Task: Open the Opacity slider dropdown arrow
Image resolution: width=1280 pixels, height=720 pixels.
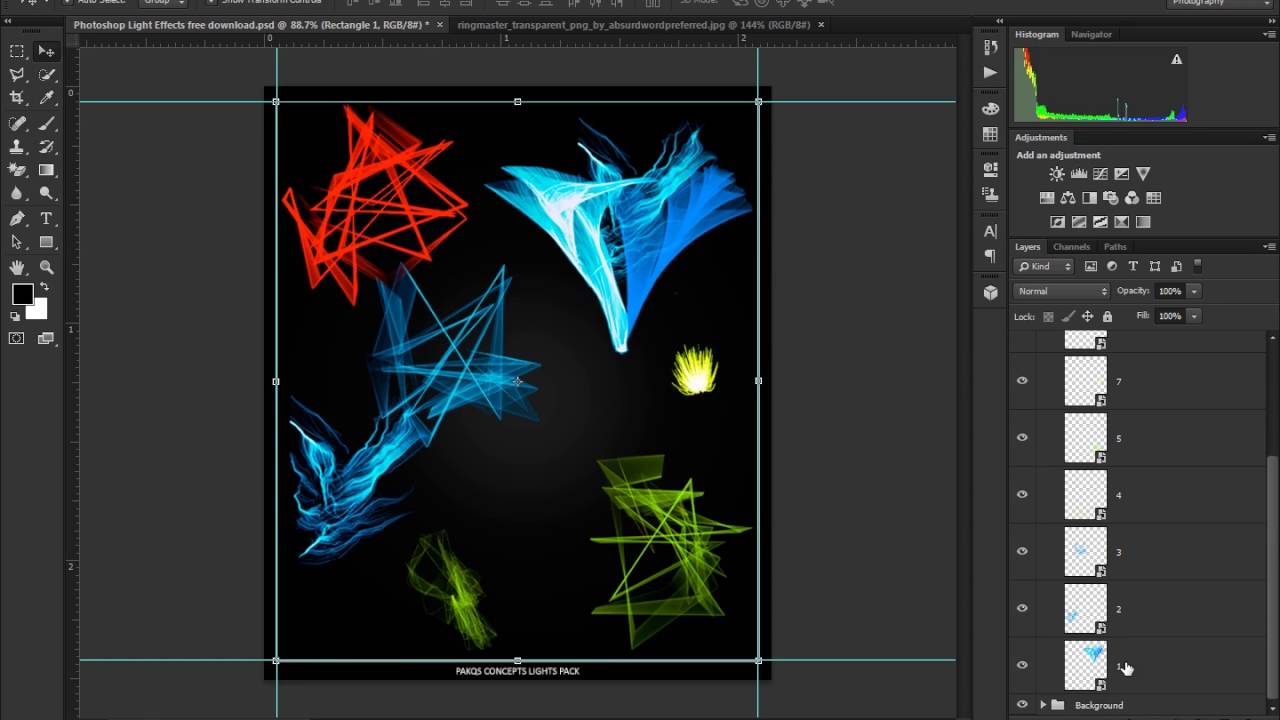Action: tap(1194, 291)
